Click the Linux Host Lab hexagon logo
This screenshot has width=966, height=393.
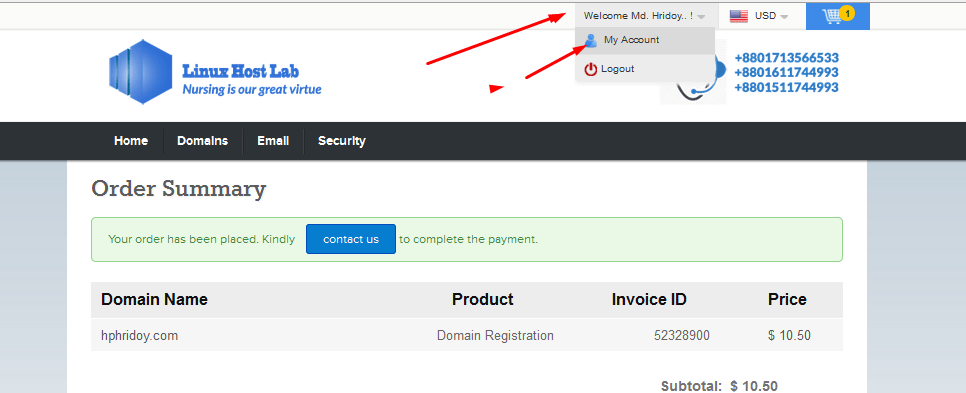click(140, 72)
